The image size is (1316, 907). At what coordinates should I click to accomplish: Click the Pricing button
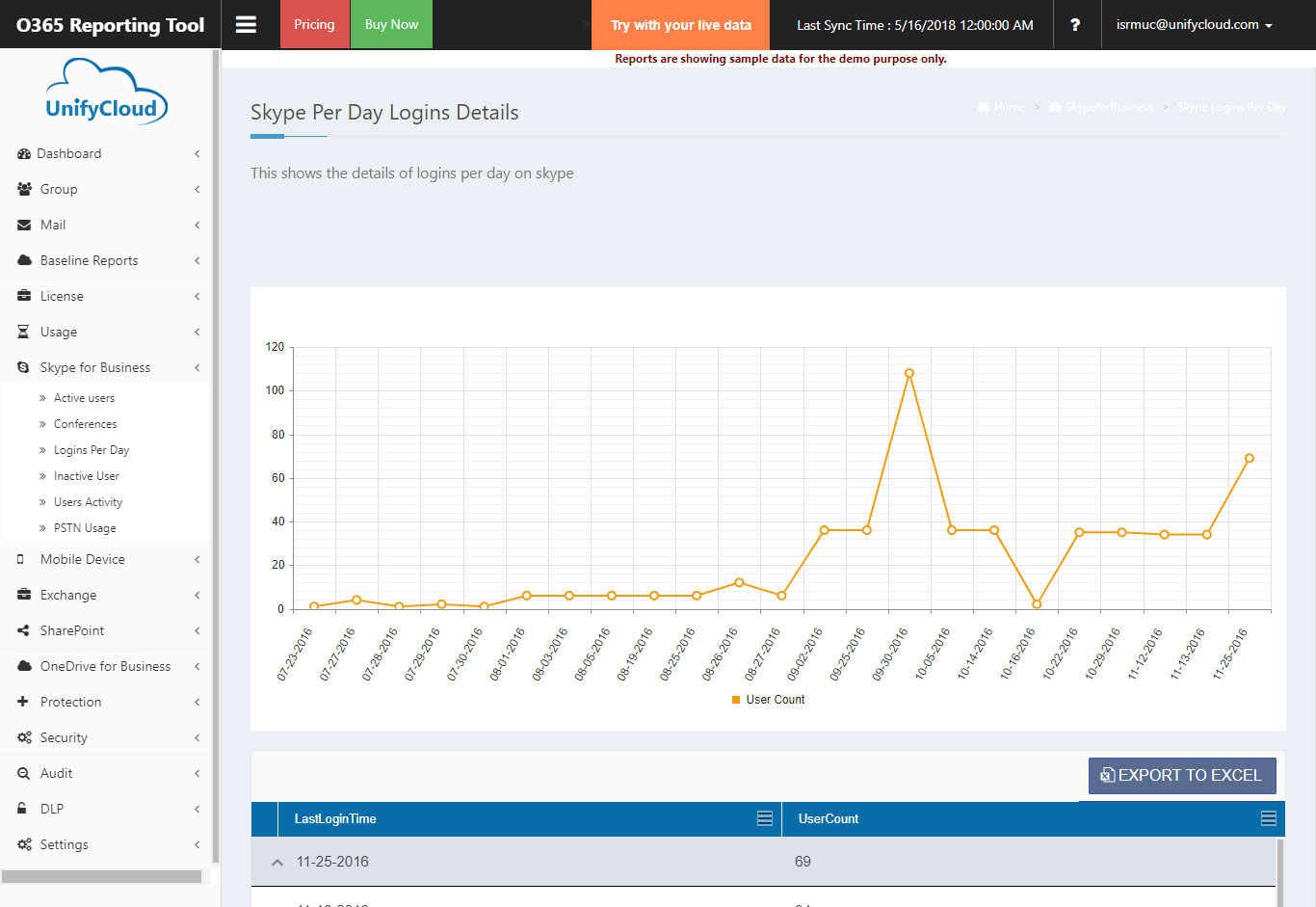(x=314, y=24)
